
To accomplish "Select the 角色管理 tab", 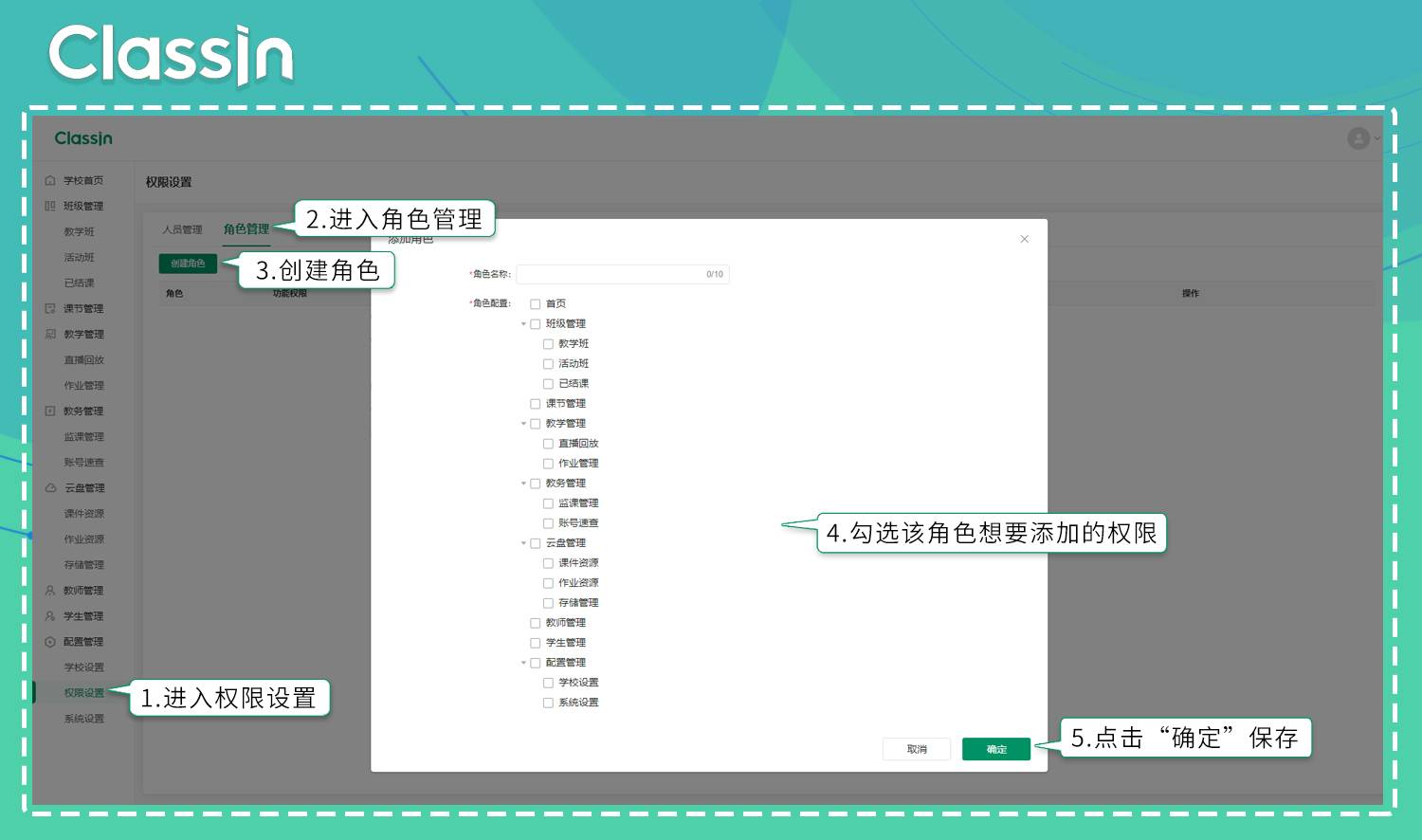I will coord(246,229).
